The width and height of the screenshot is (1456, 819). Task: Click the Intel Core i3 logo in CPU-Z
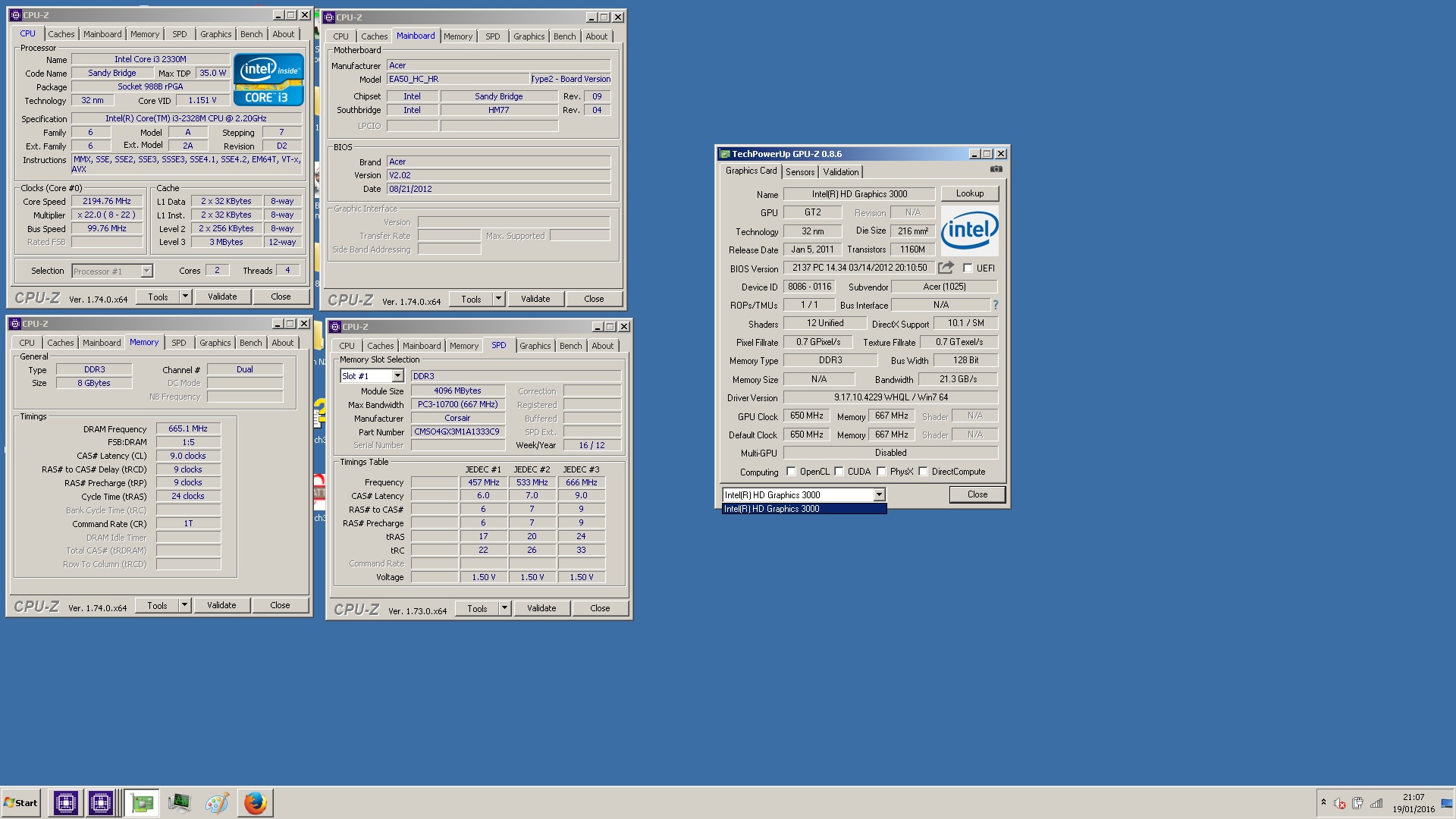point(268,79)
